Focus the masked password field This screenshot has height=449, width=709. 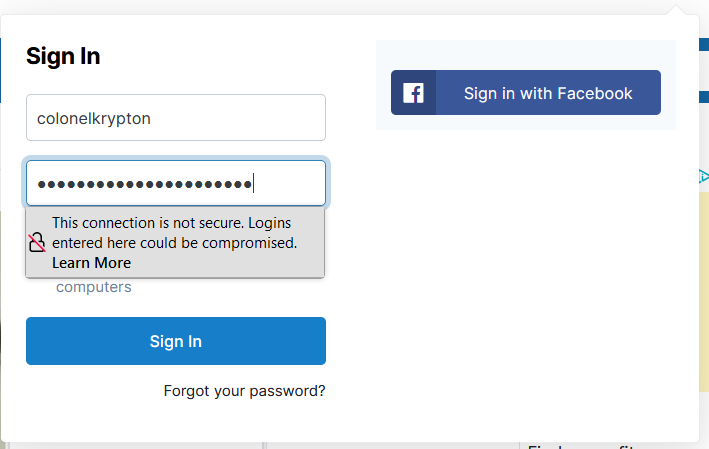click(x=176, y=183)
